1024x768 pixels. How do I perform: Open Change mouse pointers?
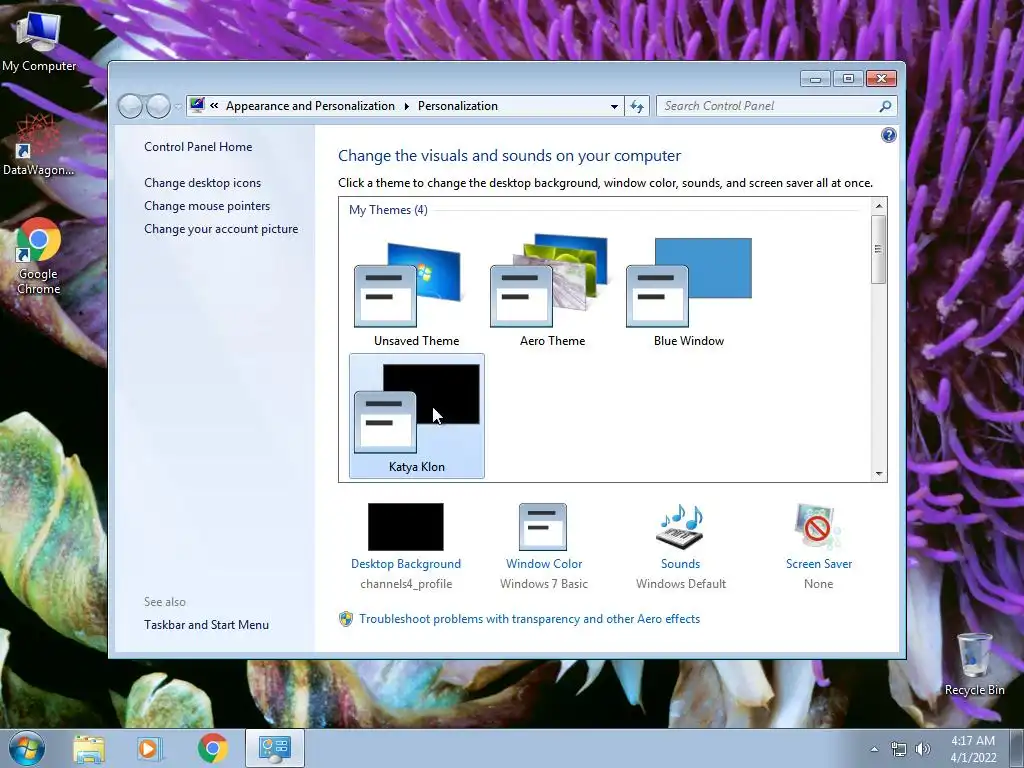click(207, 206)
